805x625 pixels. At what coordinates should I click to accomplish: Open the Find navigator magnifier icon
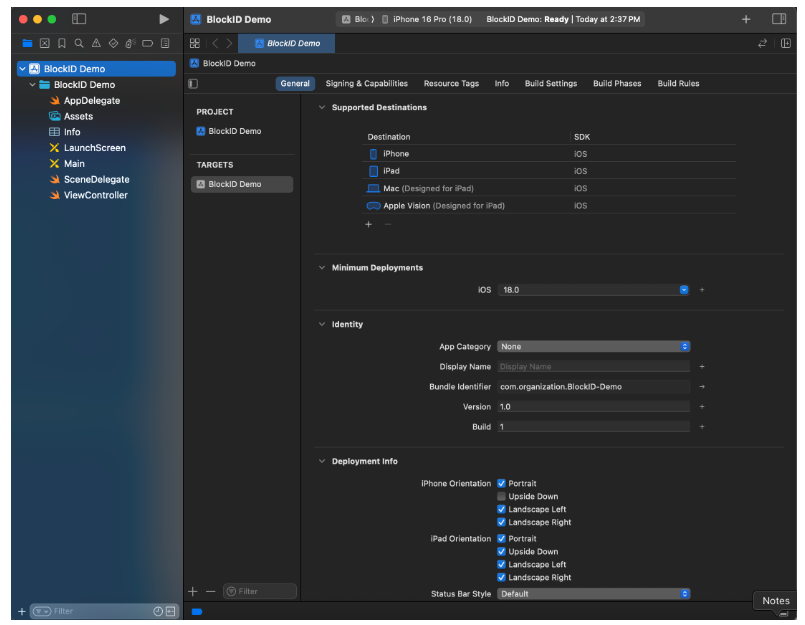pos(78,43)
